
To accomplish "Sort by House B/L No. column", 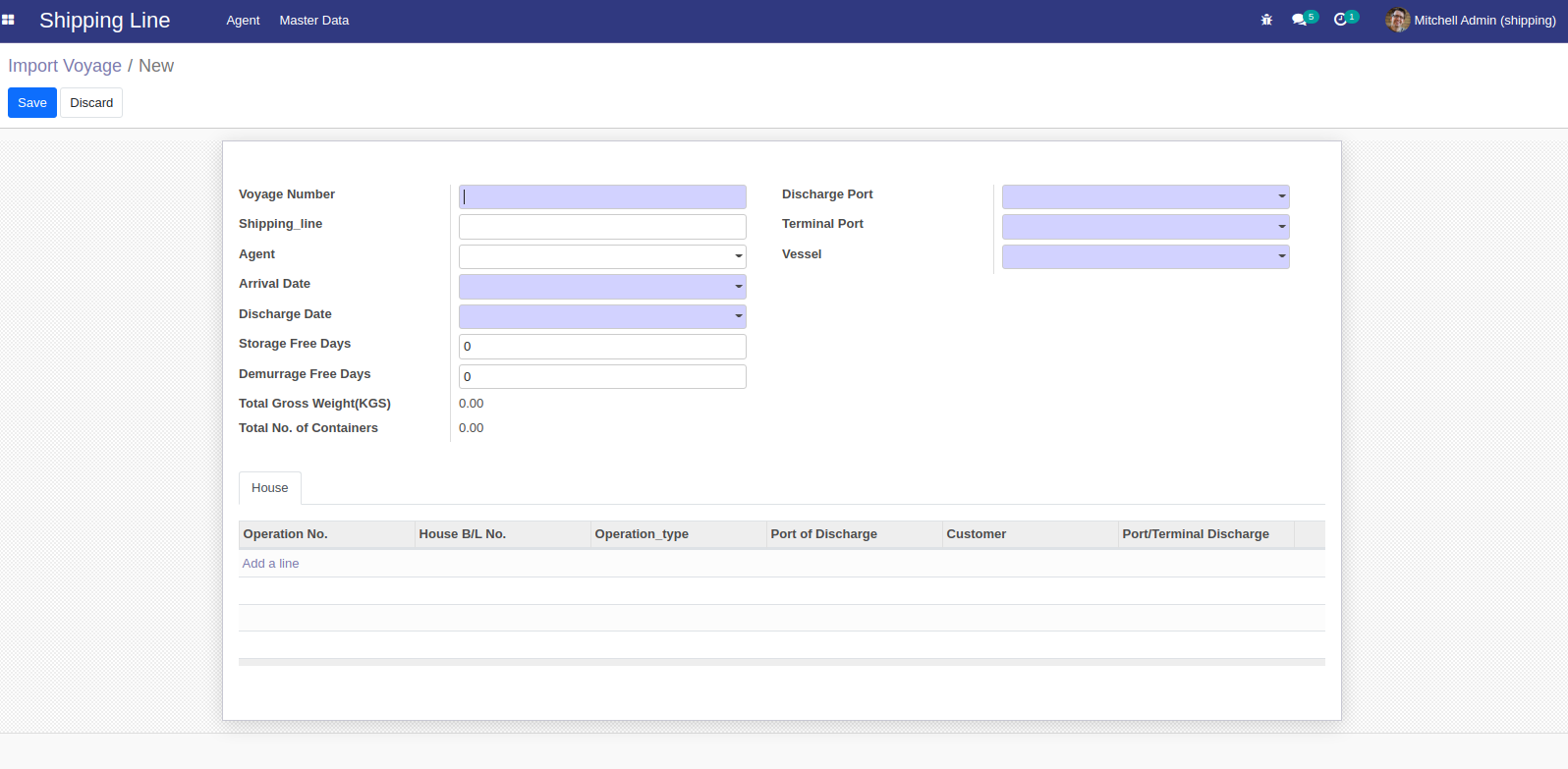I will tap(502, 534).
